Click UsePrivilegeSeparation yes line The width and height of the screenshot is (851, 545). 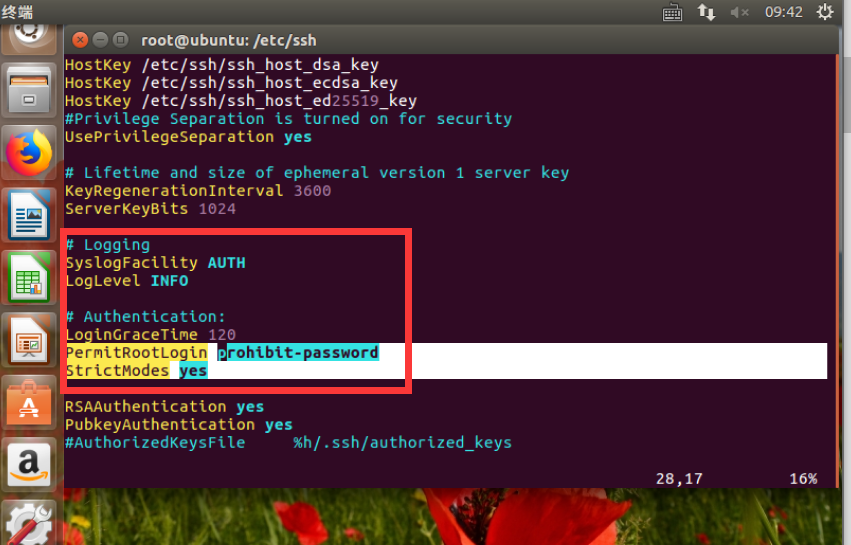coord(188,136)
